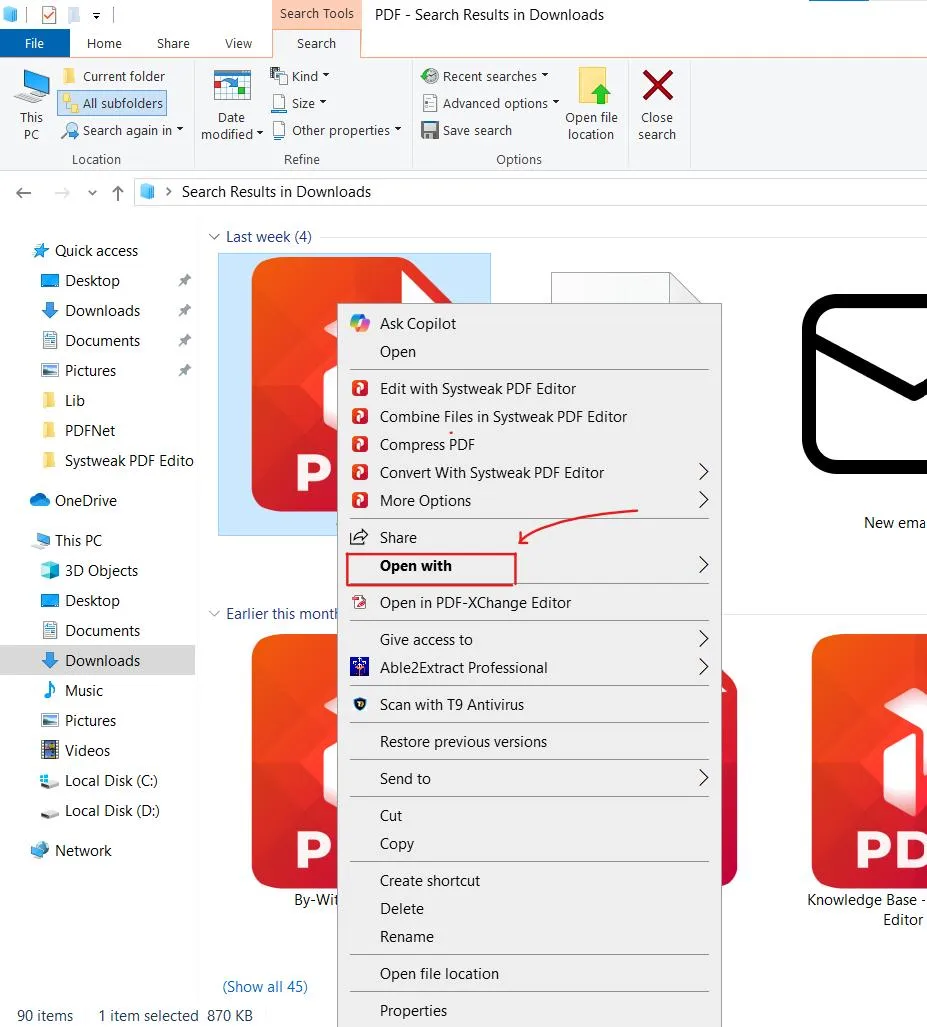Collapse the Last week group
The image size is (927, 1027).
(x=213, y=237)
